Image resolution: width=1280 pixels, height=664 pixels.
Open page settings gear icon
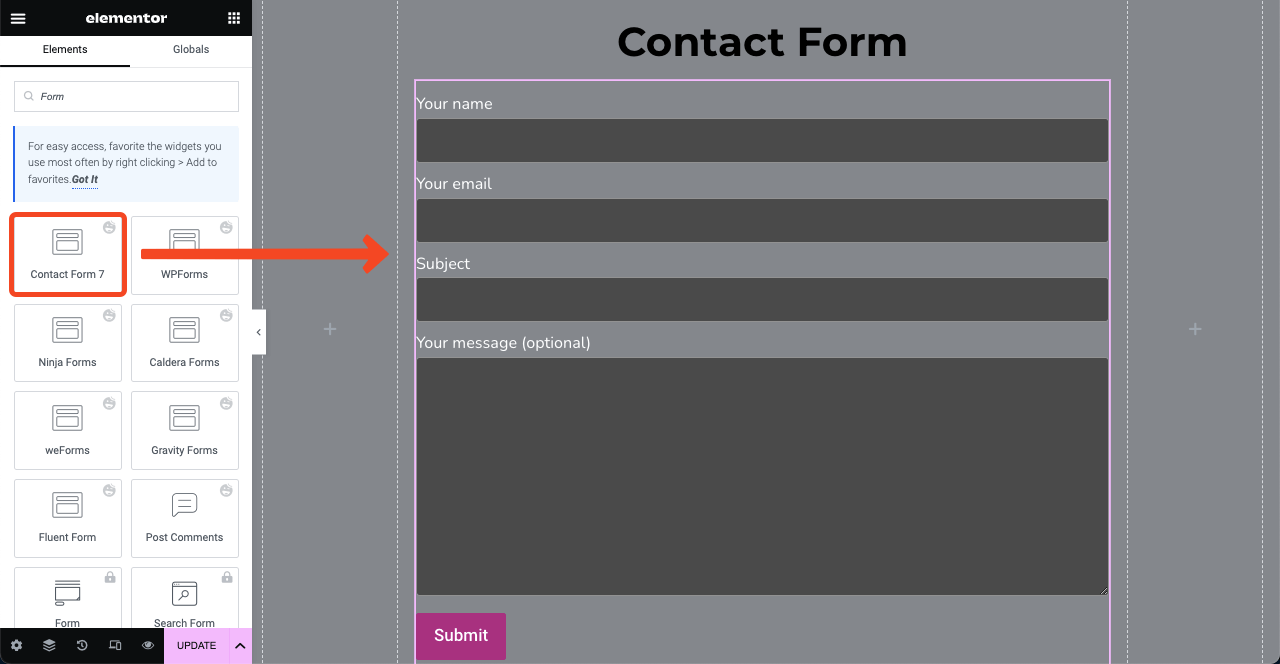[16, 646]
